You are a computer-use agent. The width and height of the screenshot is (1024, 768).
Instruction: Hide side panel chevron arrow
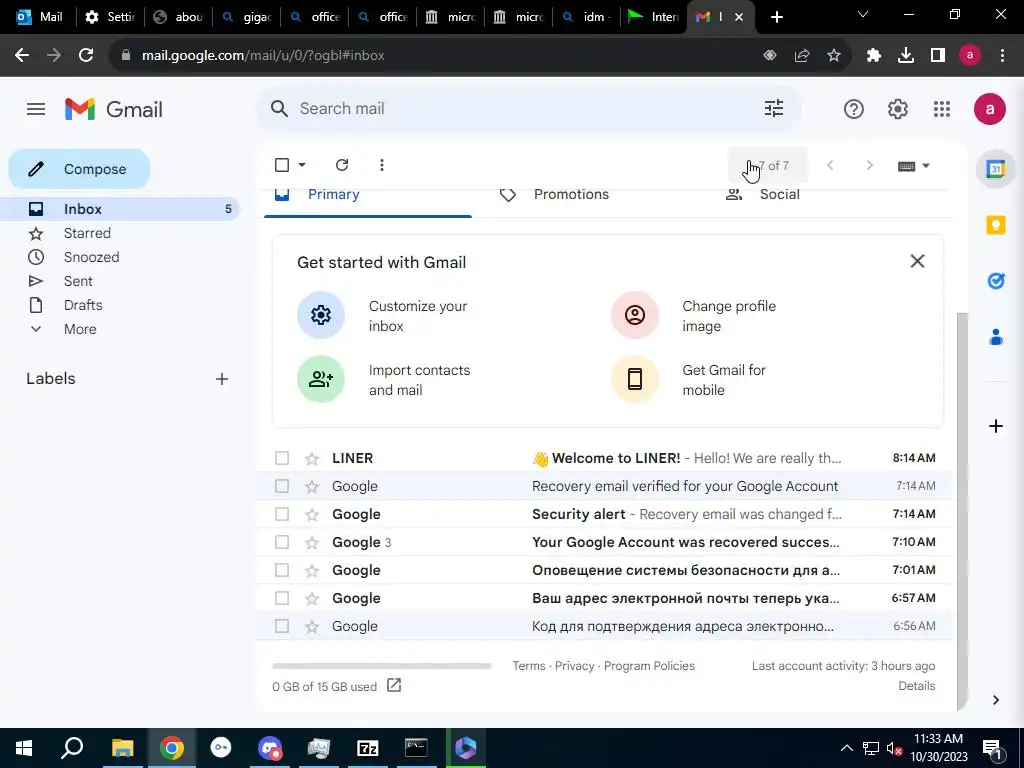point(995,700)
